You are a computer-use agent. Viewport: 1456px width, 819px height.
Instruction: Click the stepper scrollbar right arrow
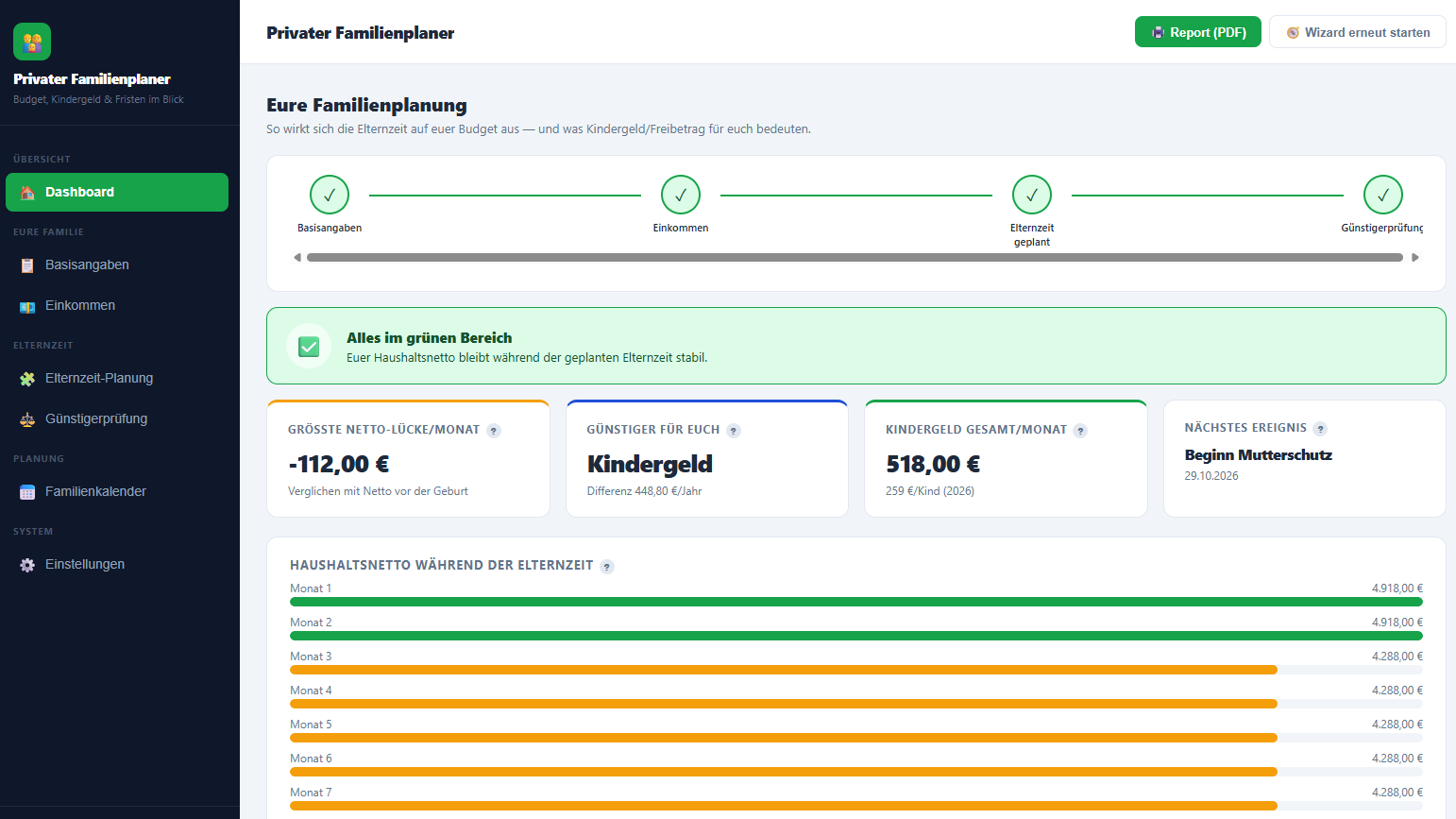tap(1415, 257)
